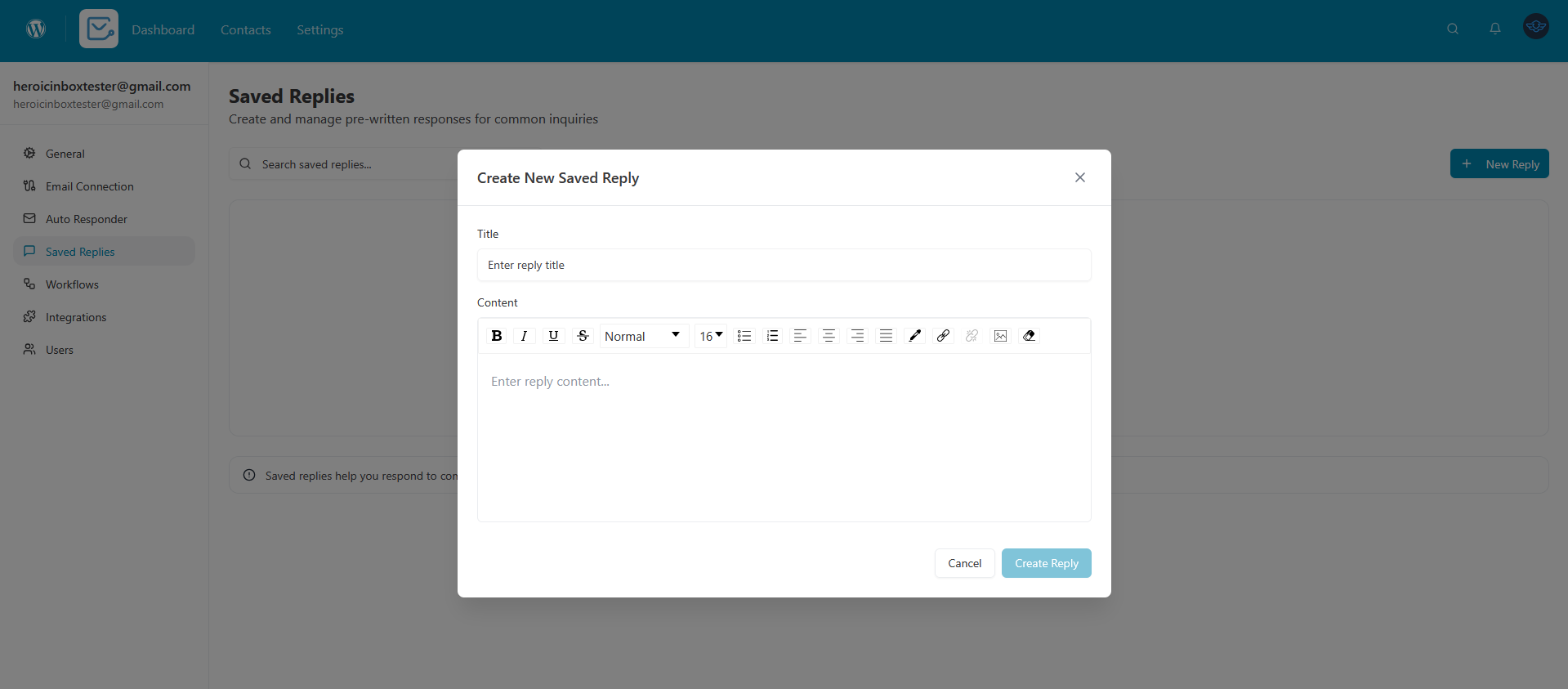1568x689 pixels.
Task: Align text to the right
Action: point(857,336)
